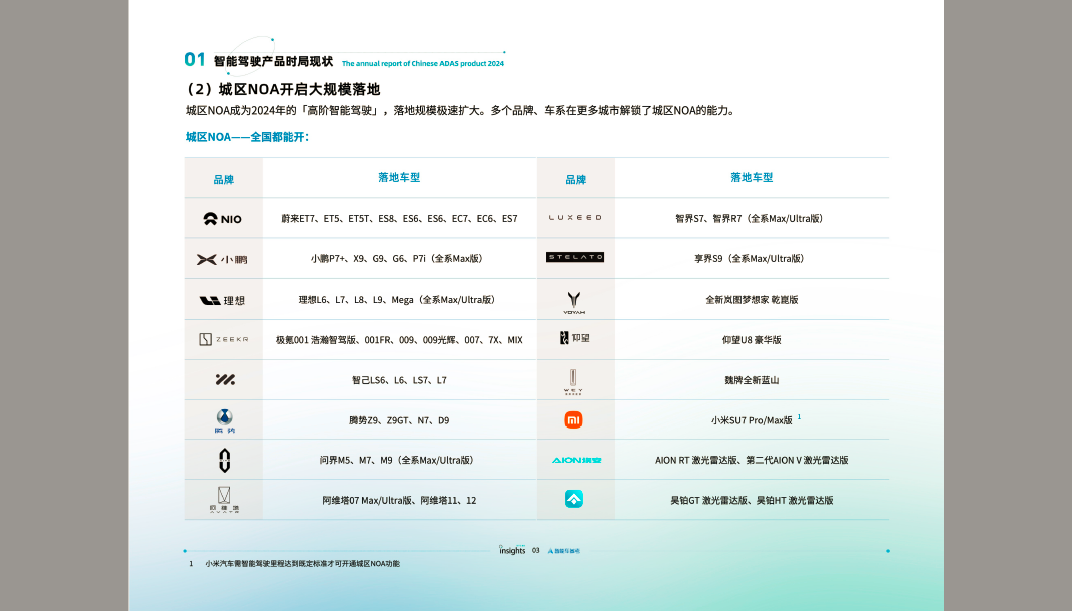Click the 理想L6、L7、L8、L9、Mega cell
1072x611 pixels.
[399, 299]
